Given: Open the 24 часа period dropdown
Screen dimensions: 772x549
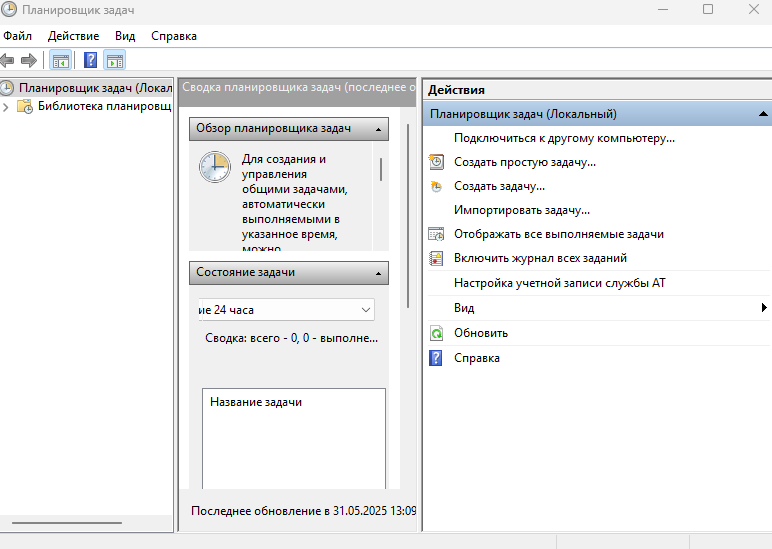Looking at the screenshot, I should 287,310.
